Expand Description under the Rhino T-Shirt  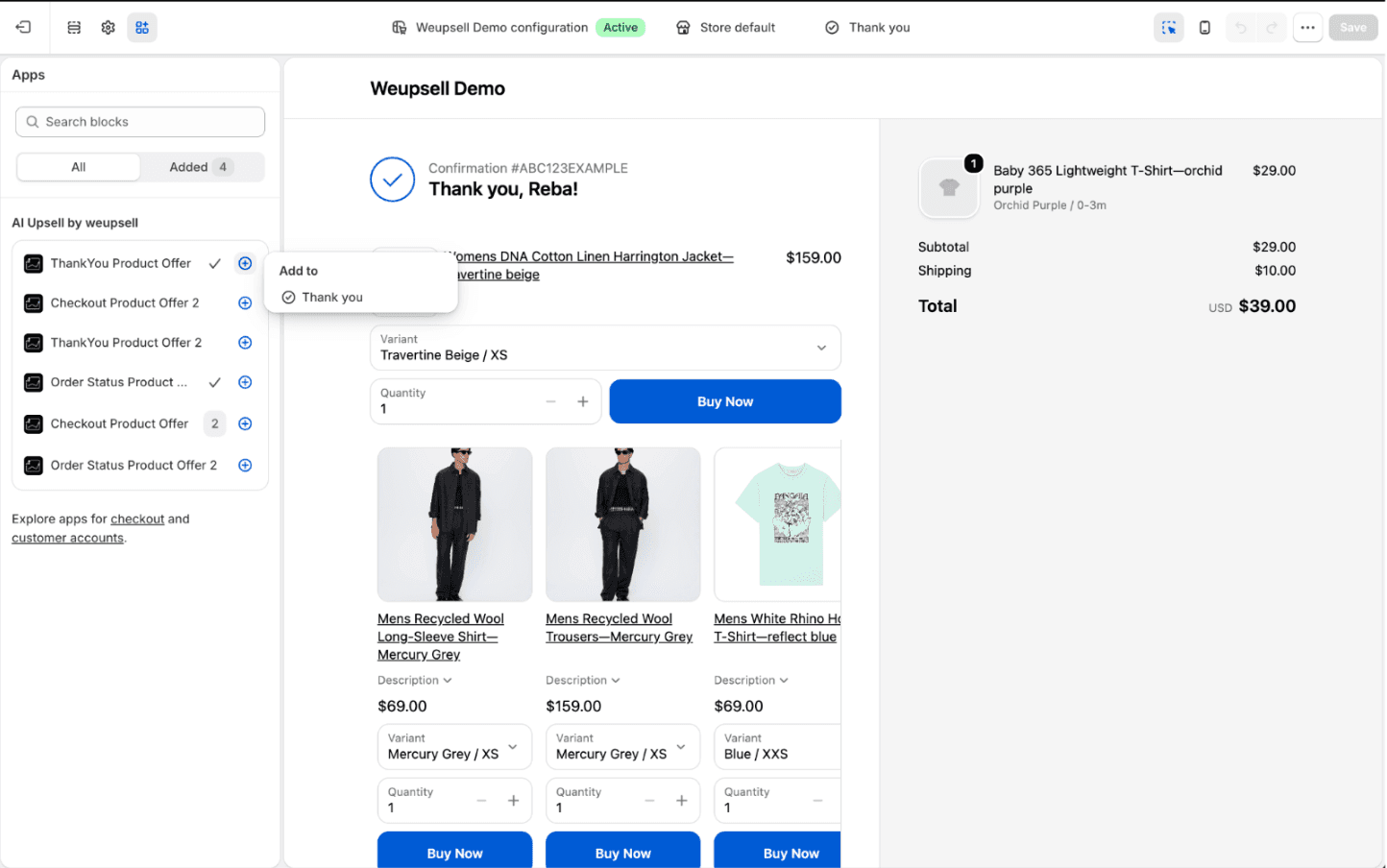(x=751, y=680)
